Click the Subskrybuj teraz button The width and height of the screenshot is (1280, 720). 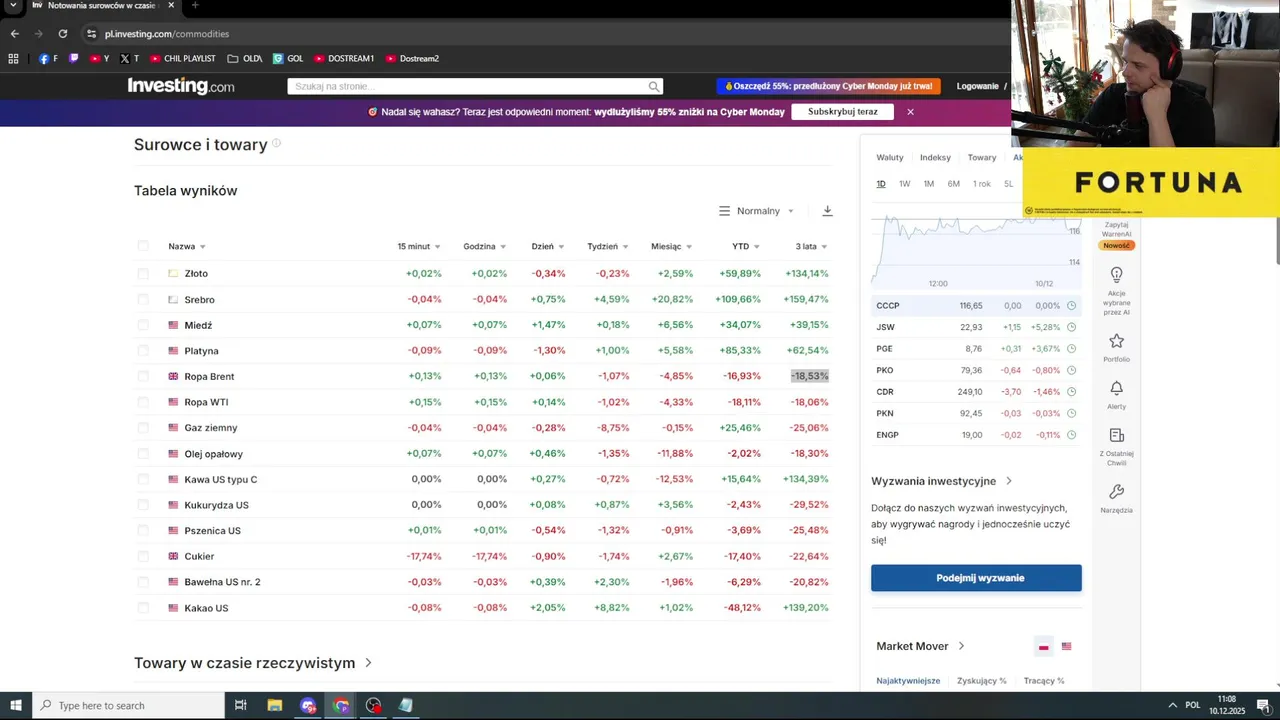[x=843, y=112]
